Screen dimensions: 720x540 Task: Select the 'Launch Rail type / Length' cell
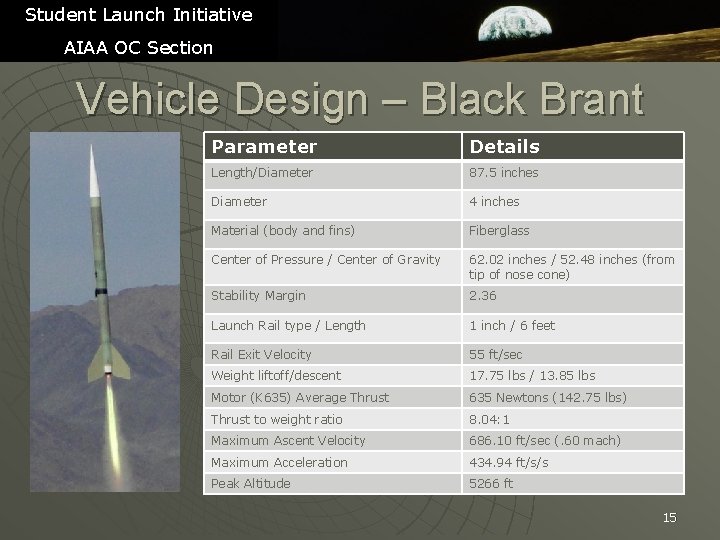pos(333,328)
